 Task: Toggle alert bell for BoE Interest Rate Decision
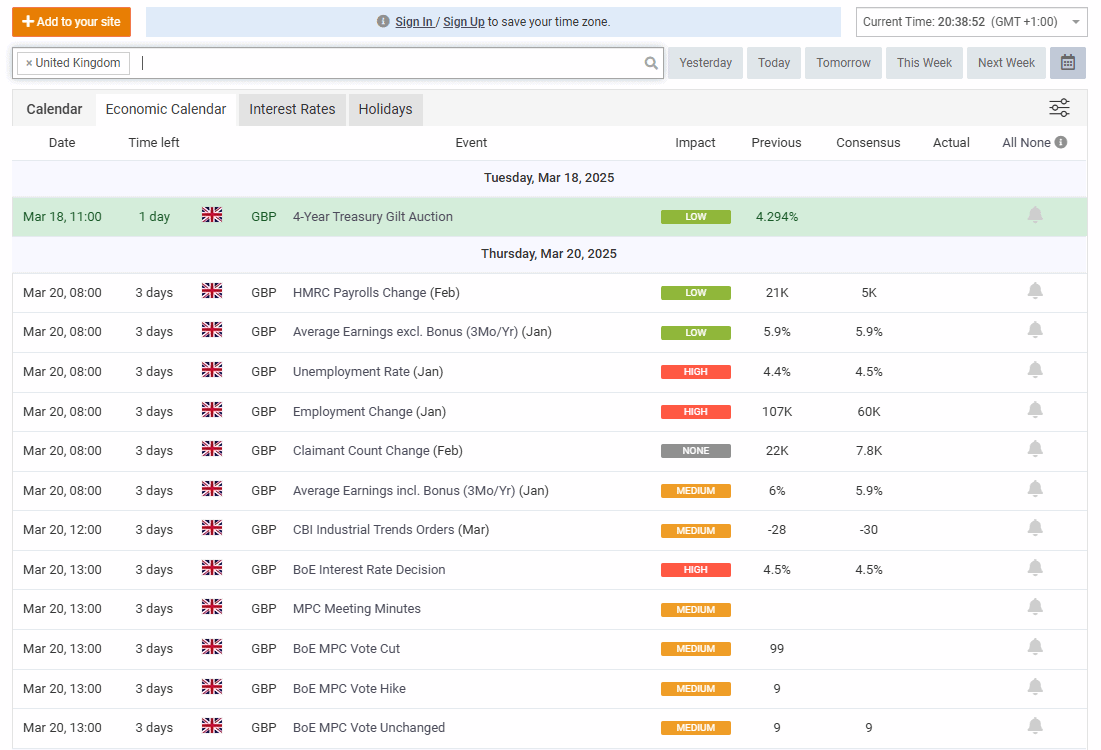tap(1035, 568)
